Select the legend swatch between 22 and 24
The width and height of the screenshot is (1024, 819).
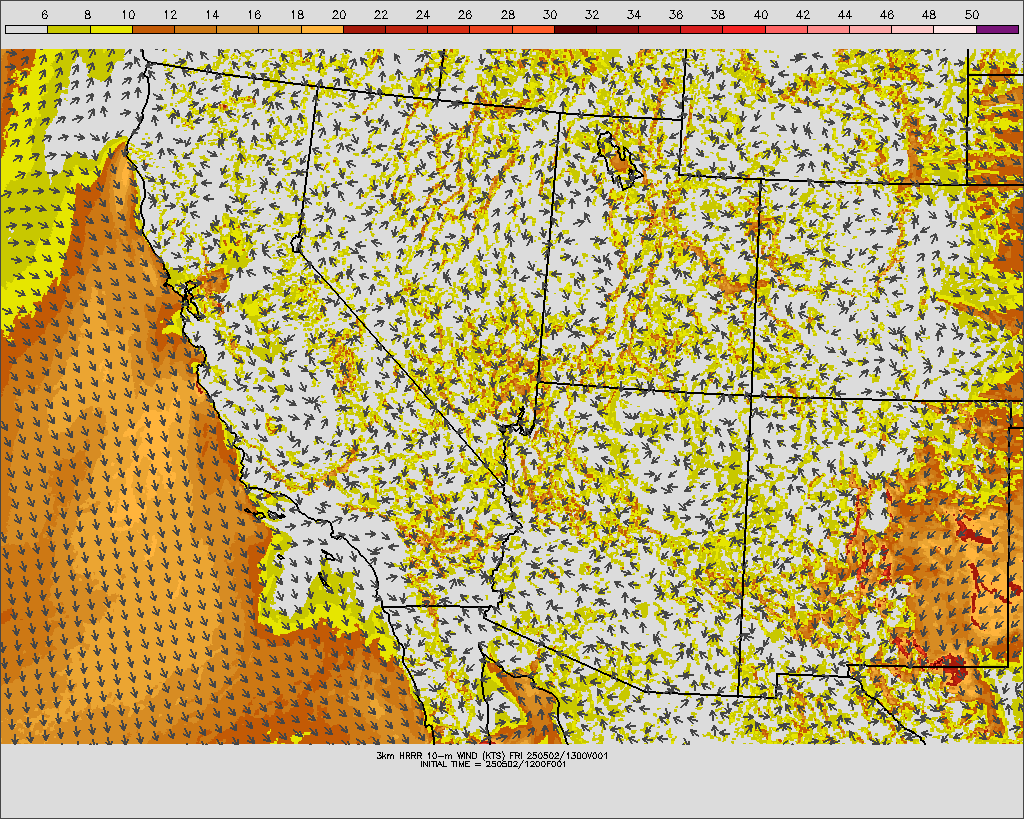(406, 29)
